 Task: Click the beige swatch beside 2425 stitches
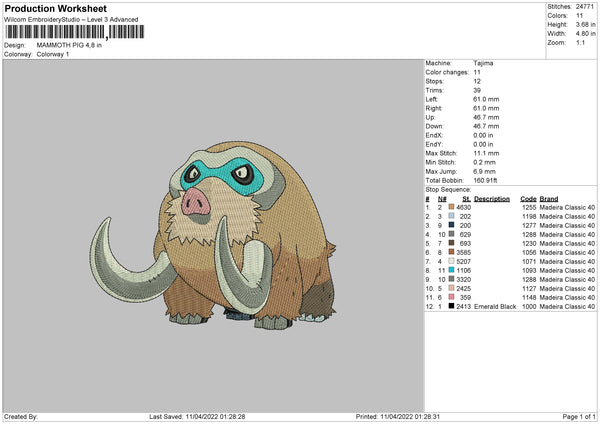[451, 288]
